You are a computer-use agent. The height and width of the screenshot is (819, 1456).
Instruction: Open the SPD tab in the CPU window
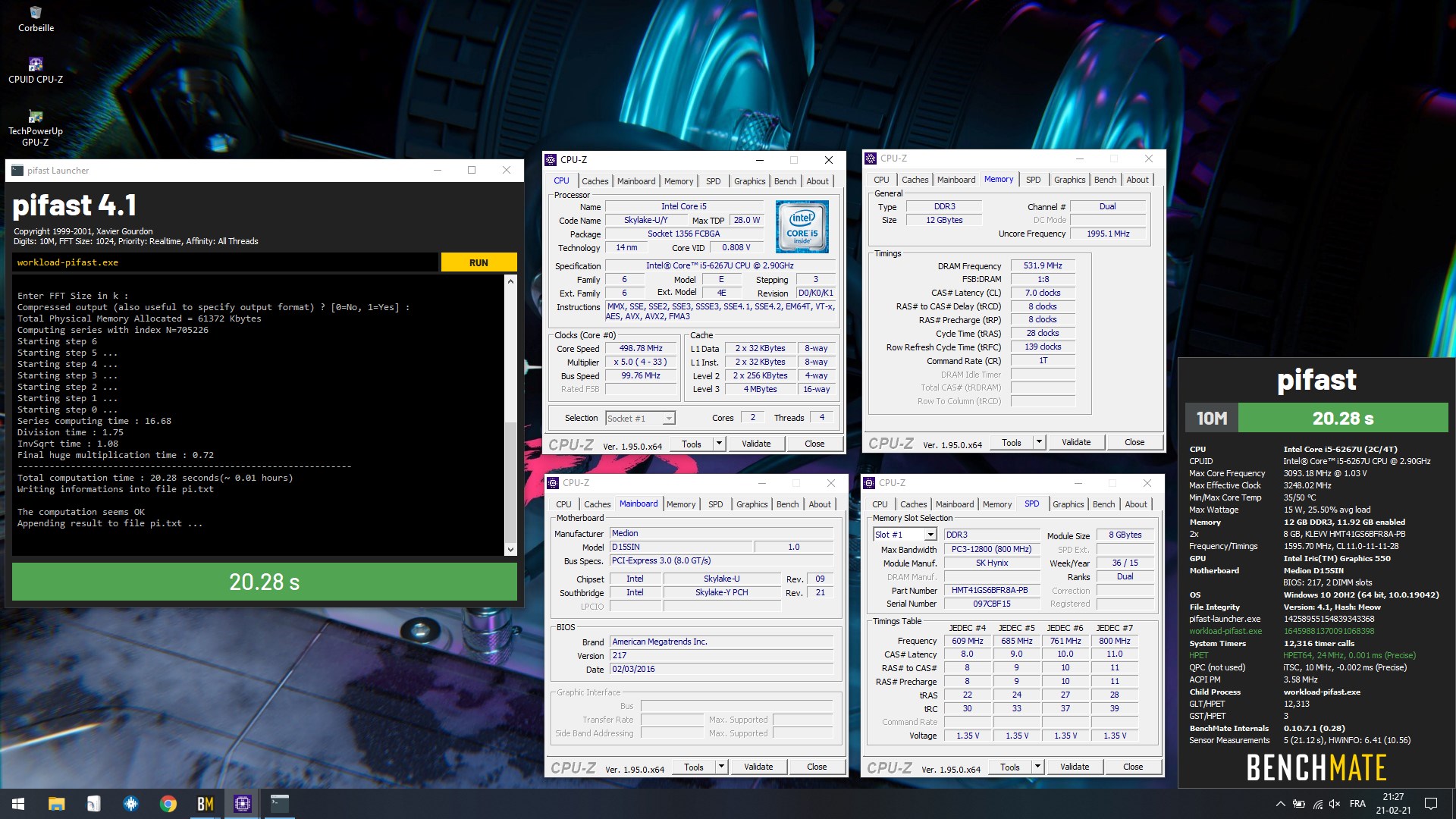point(713,180)
